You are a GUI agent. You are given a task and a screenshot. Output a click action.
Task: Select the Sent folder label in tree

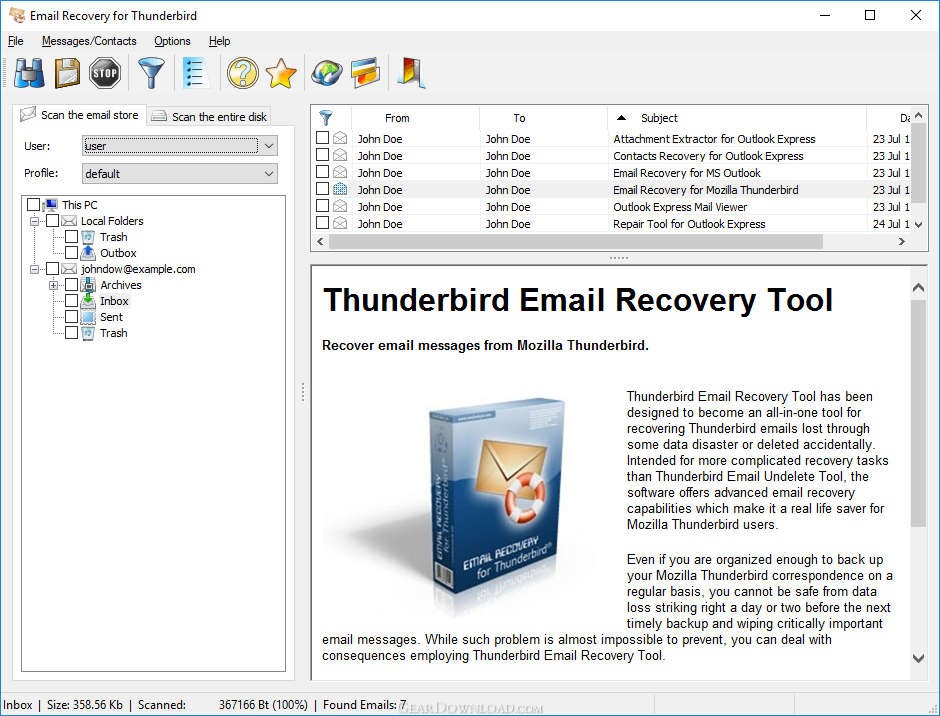tap(112, 317)
